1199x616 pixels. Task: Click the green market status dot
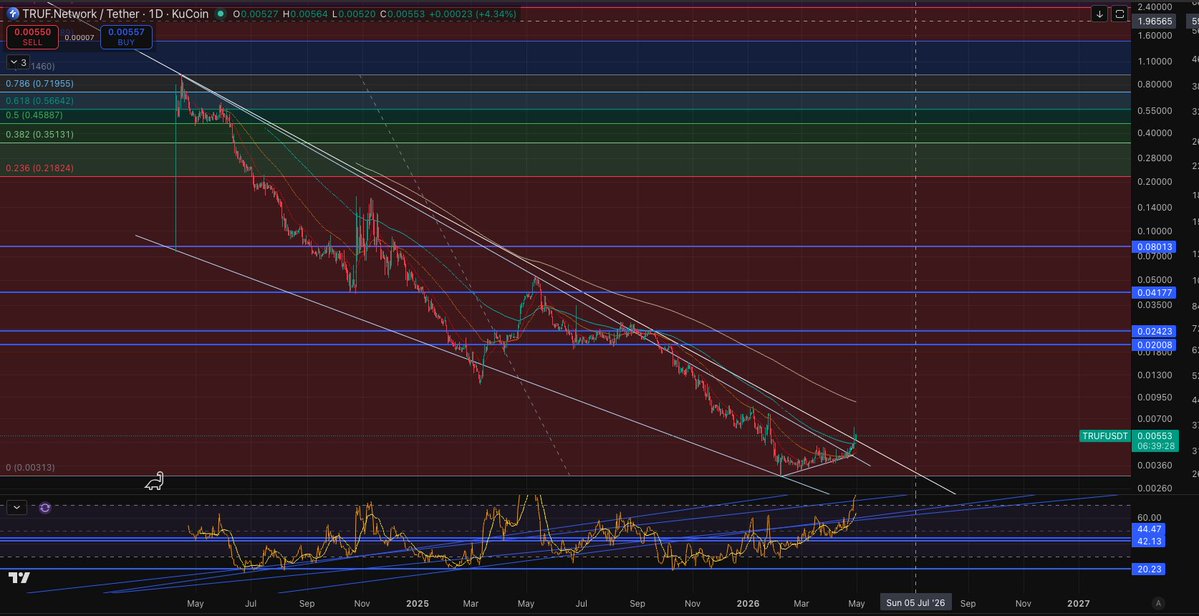coord(221,14)
